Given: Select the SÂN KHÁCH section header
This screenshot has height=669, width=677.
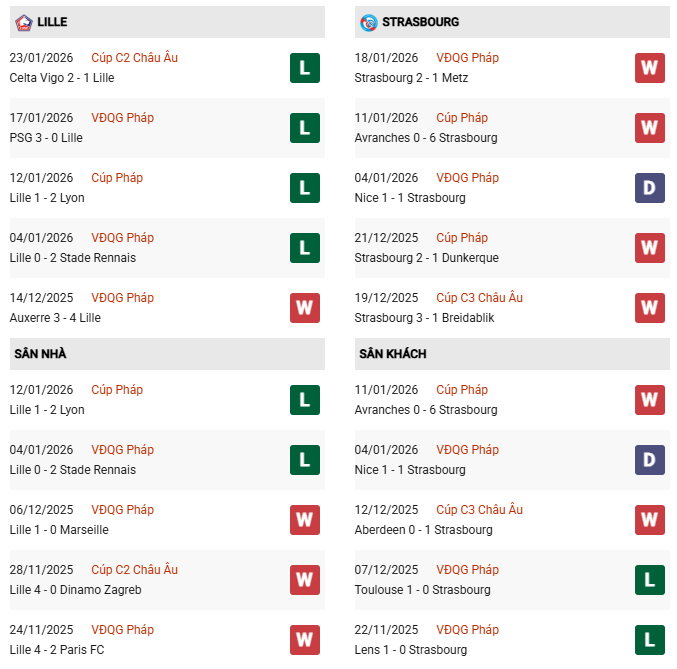Looking at the screenshot, I should tap(392, 353).
